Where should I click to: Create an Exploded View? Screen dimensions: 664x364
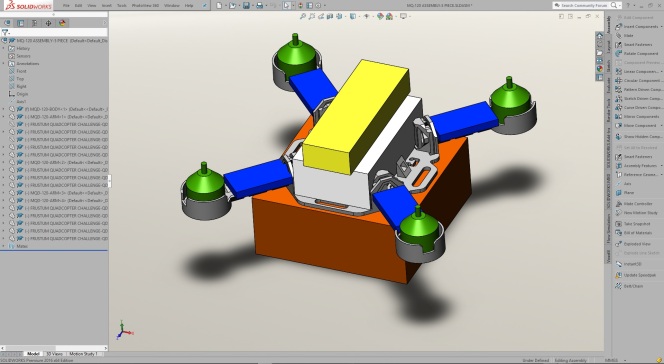[x=633, y=244]
